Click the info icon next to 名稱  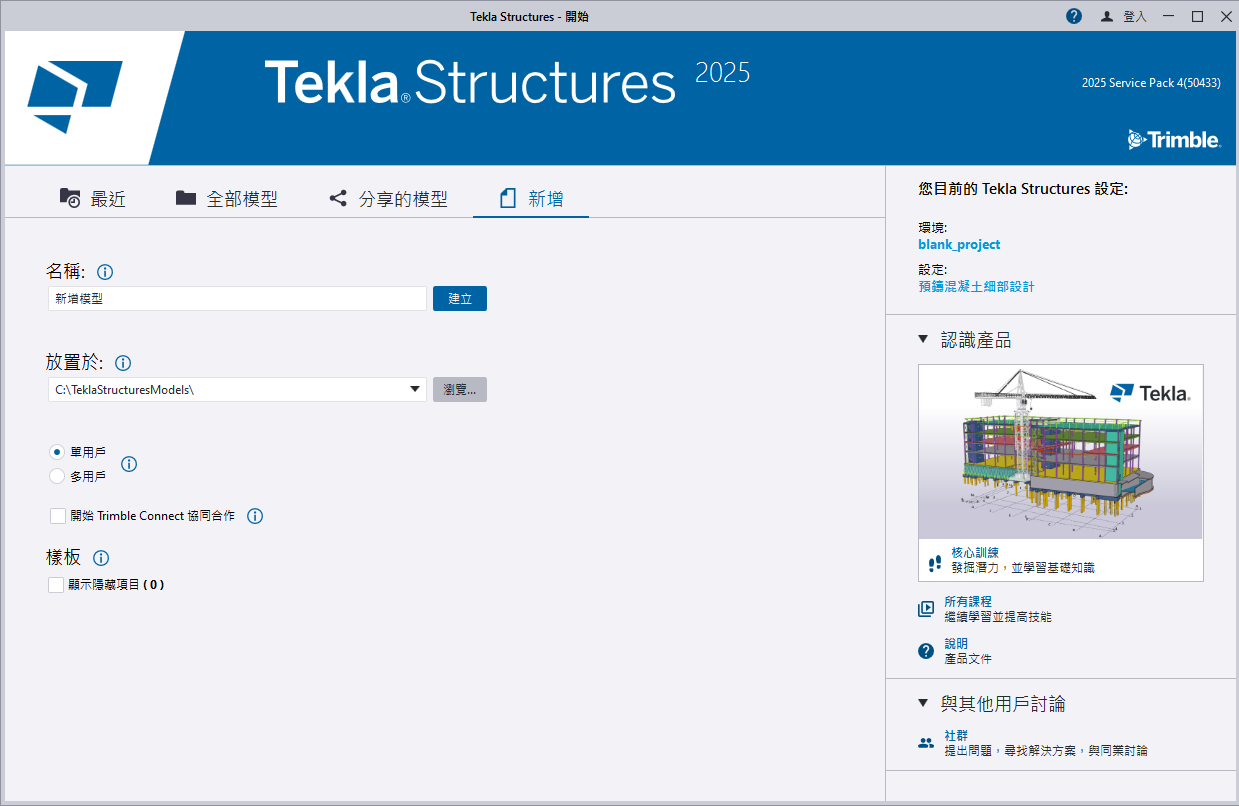(105, 271)
